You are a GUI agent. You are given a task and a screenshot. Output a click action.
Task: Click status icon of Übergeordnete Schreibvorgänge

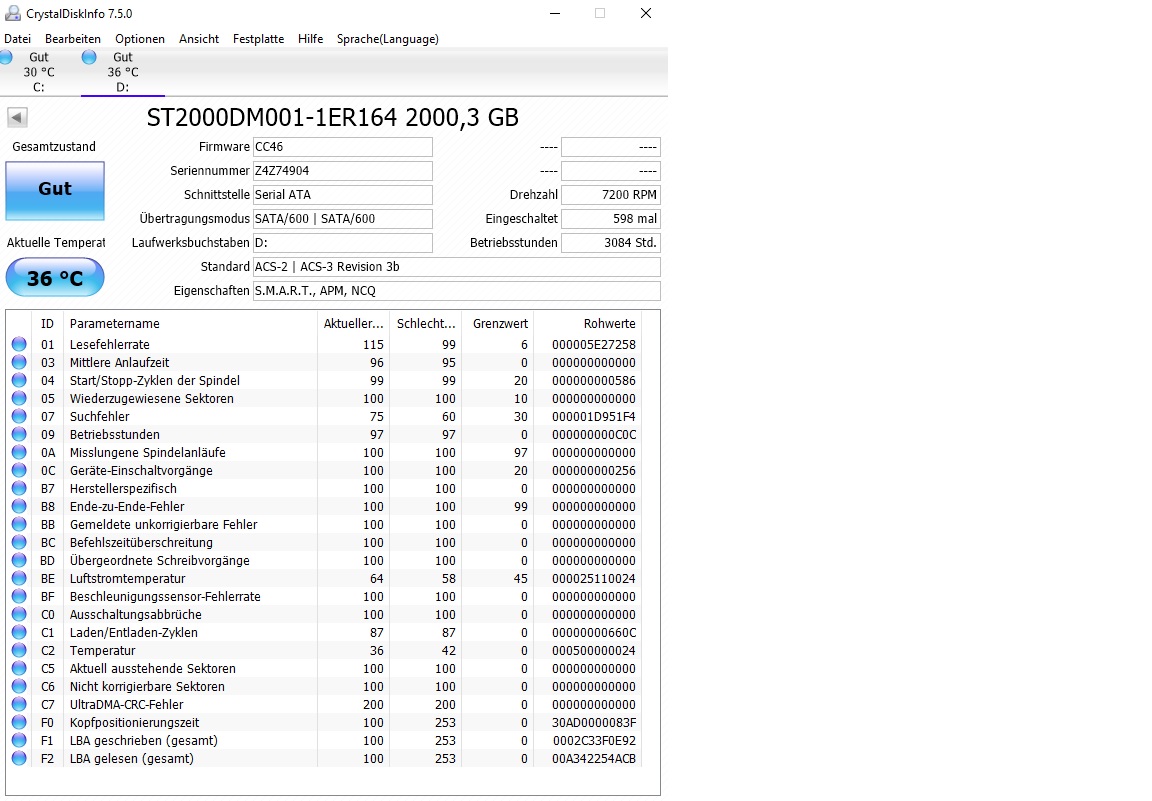pos(19,560)
